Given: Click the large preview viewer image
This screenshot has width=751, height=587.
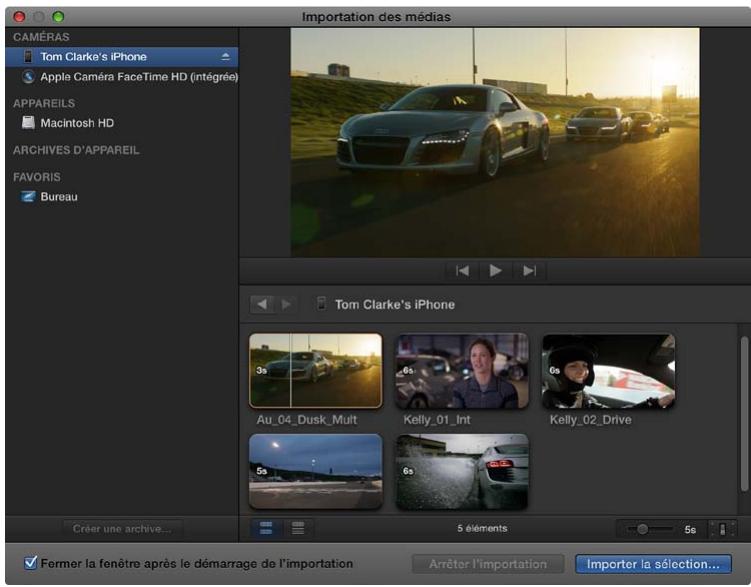Looking at the screenshot, I should click(495, 142).
